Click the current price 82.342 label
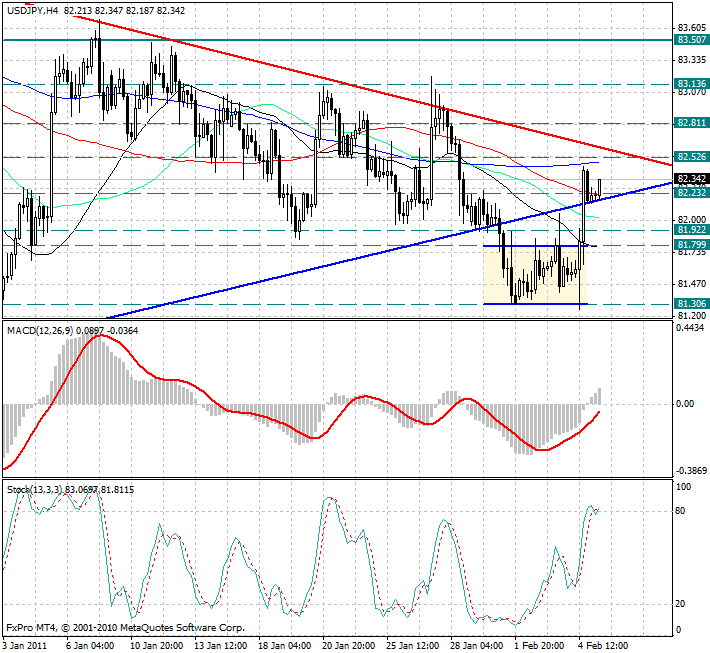The image size is (710, 653). 692,179
